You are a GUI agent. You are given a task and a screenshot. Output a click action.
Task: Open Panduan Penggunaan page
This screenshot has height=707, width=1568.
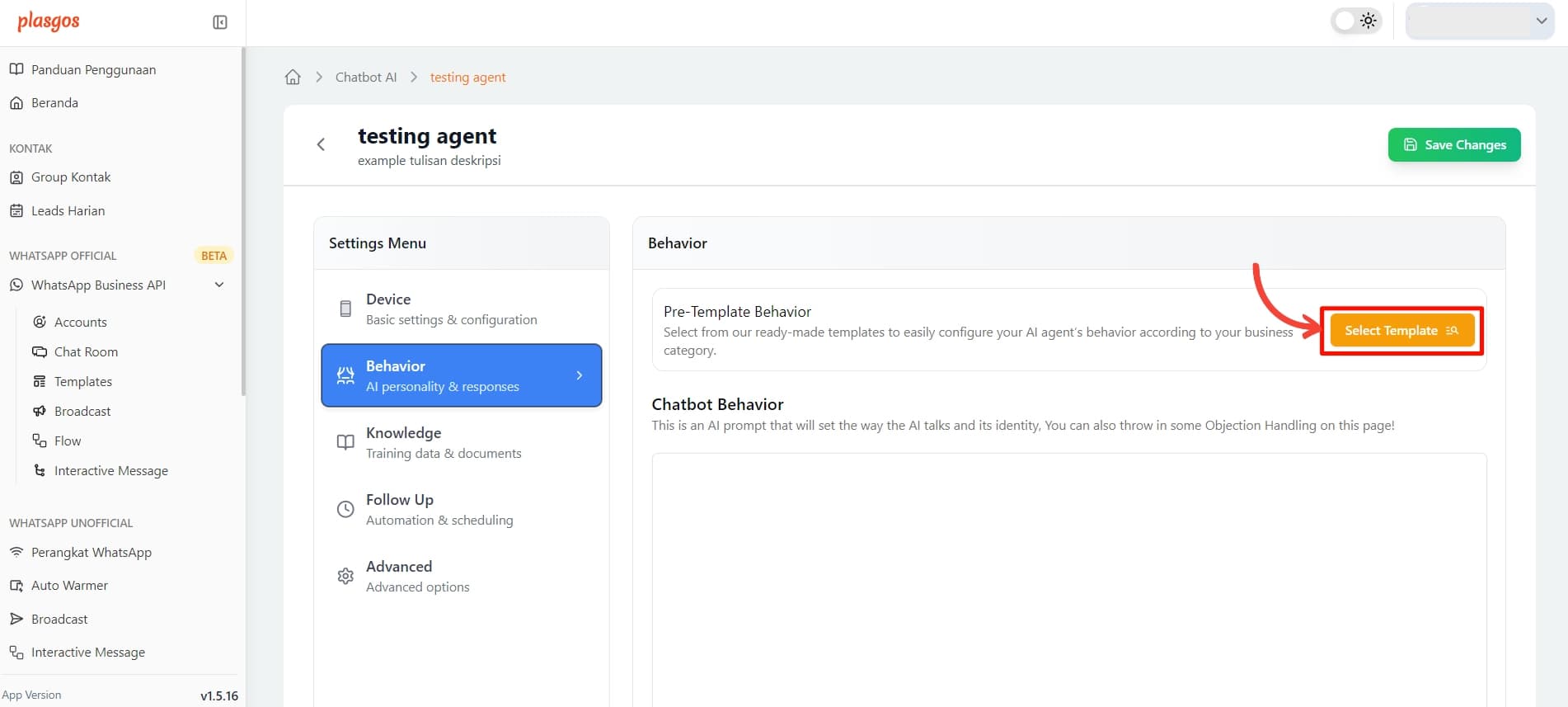click(x=93, y=70)
